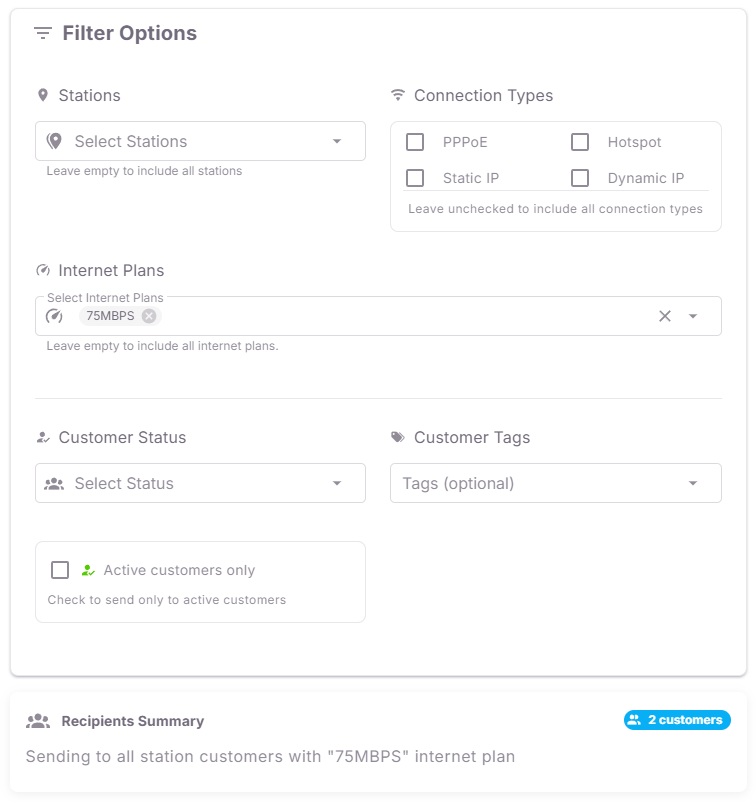This screenshot has width=756, height=802.
Task: Enable the PPPoE connection type checkbox
Action: coord(415,142)
